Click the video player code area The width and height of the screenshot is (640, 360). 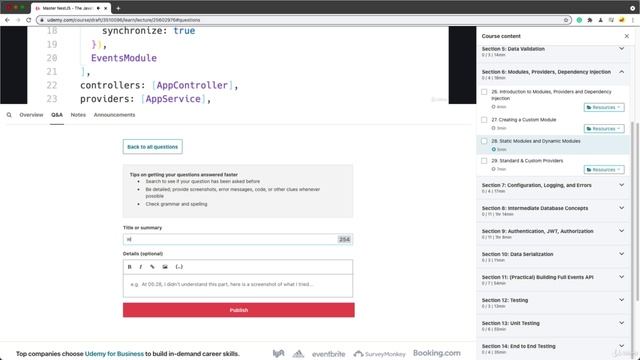click(x=238, y=65)
